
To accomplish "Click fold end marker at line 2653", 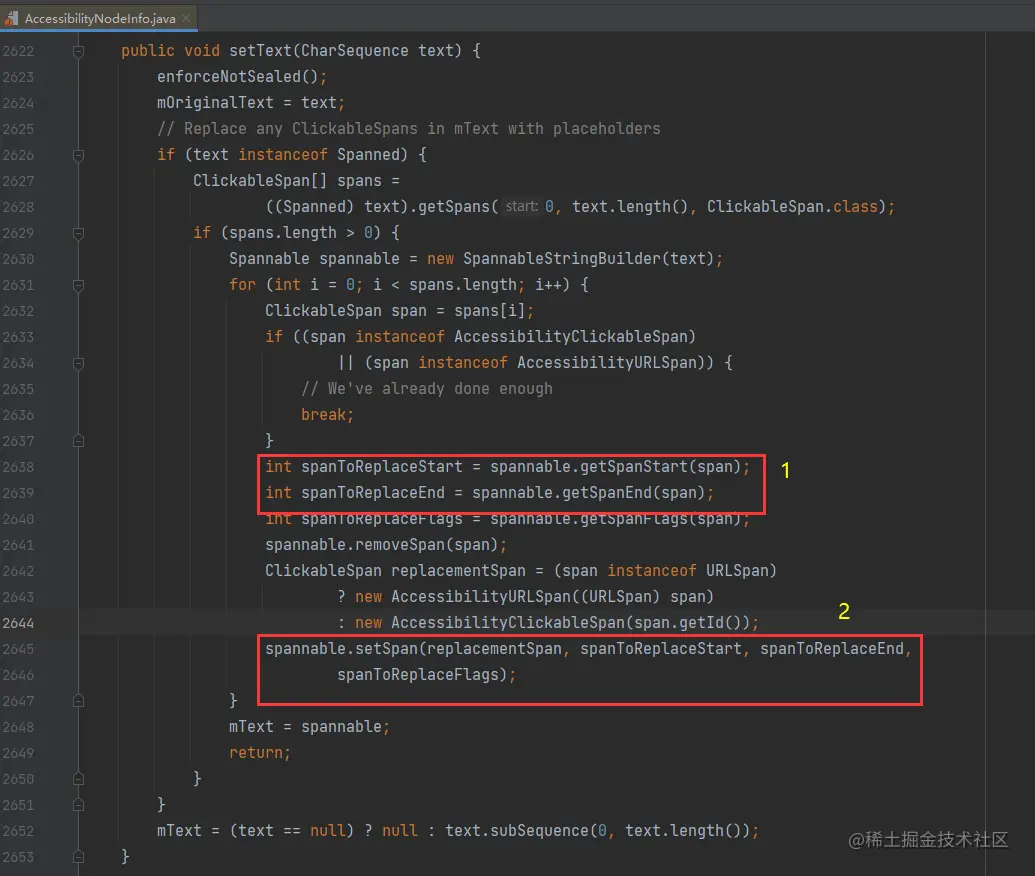I will 78,857.
